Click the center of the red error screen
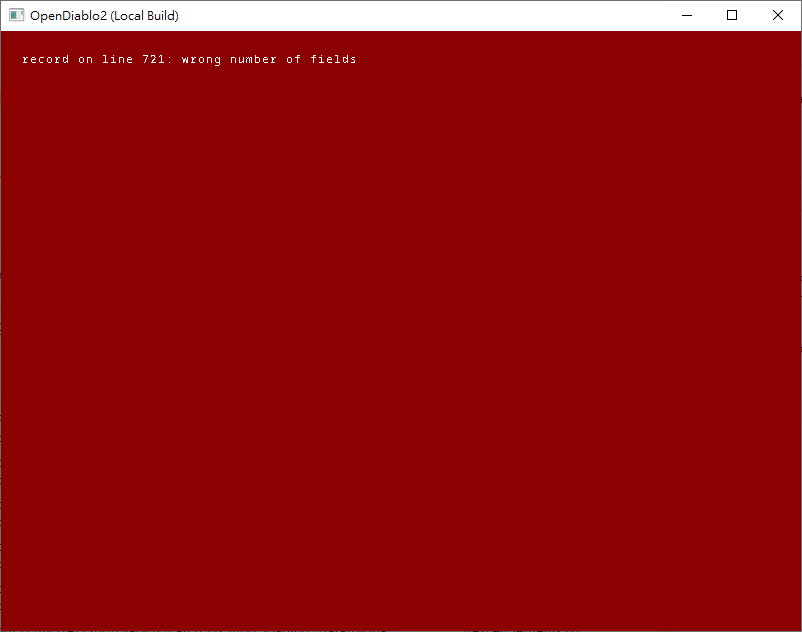This screenshot has width=802, height=632. click(x=401, y=330)
